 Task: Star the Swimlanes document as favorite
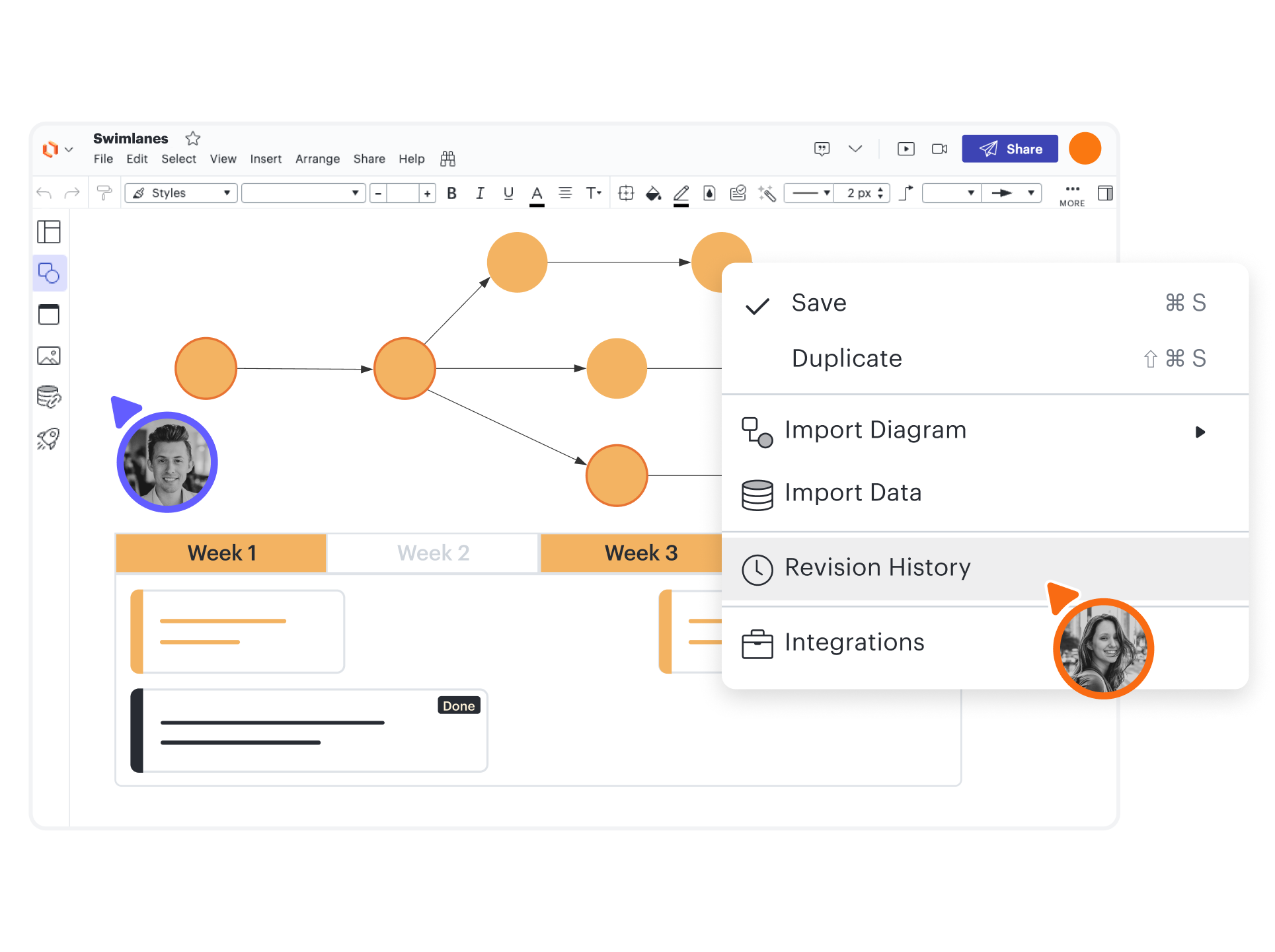click(x=192, y=138)
